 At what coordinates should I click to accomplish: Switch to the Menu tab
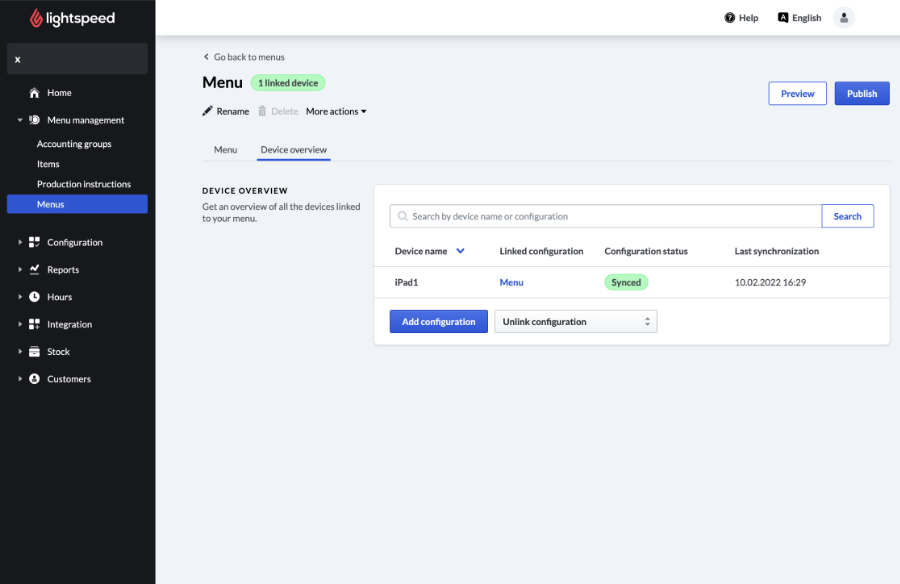225,150
